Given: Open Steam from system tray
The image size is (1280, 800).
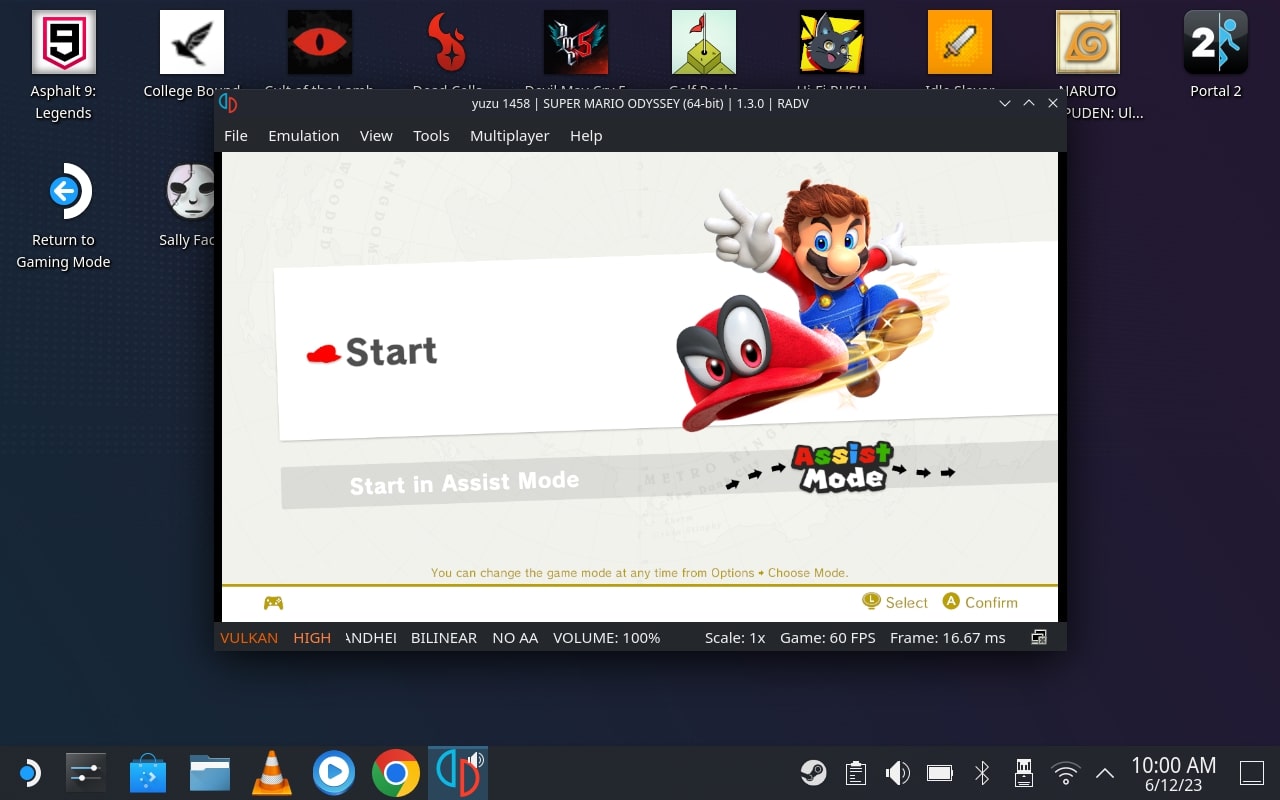Looking at the screenshot, I should [814, 773].
